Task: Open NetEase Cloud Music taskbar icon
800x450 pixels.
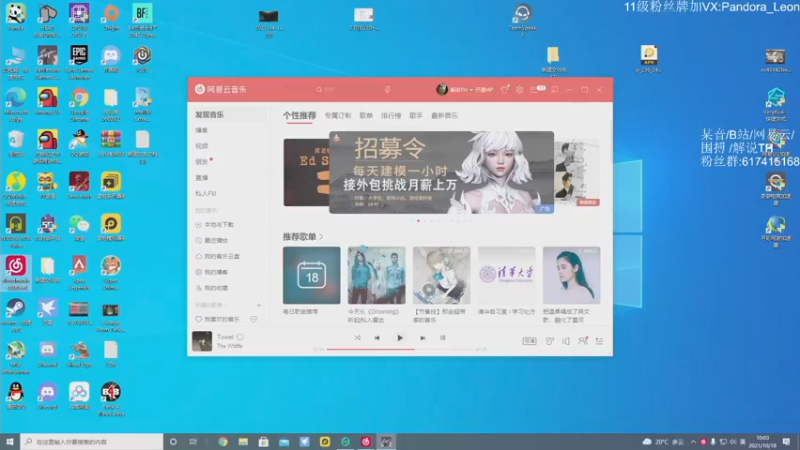Action: click(366, 441)
